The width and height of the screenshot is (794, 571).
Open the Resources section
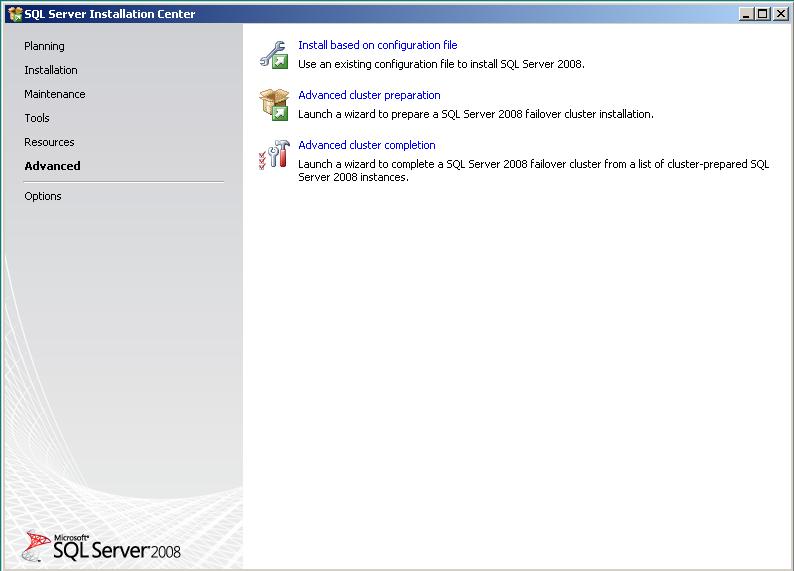[49, 142]
